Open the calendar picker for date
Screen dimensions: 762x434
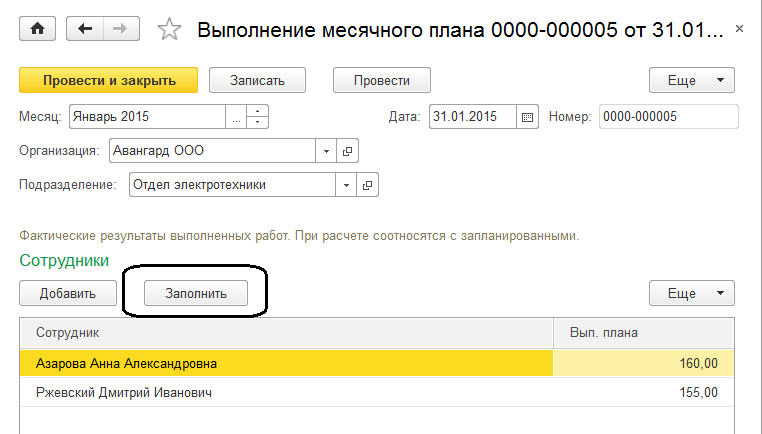(528, 116)
